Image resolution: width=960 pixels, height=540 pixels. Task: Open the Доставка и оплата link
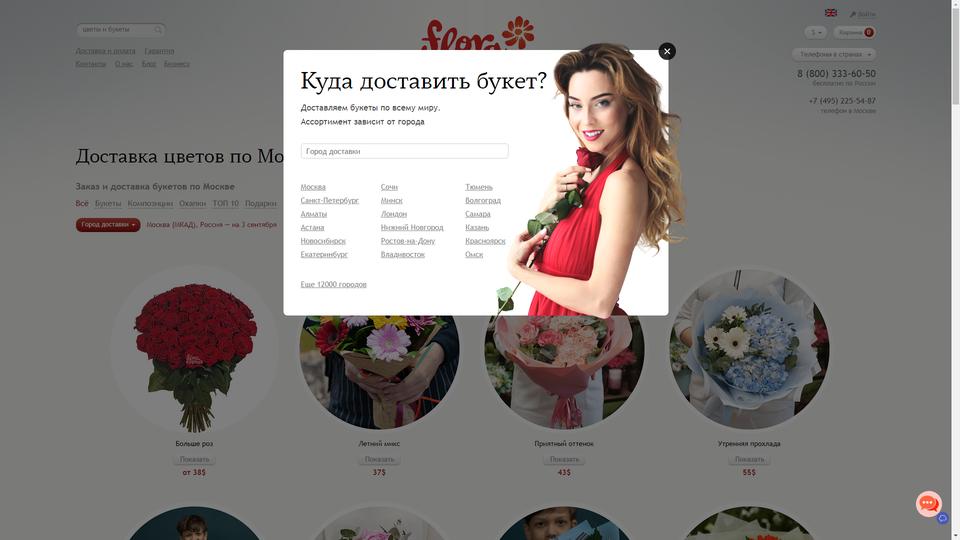coord(105,51)
